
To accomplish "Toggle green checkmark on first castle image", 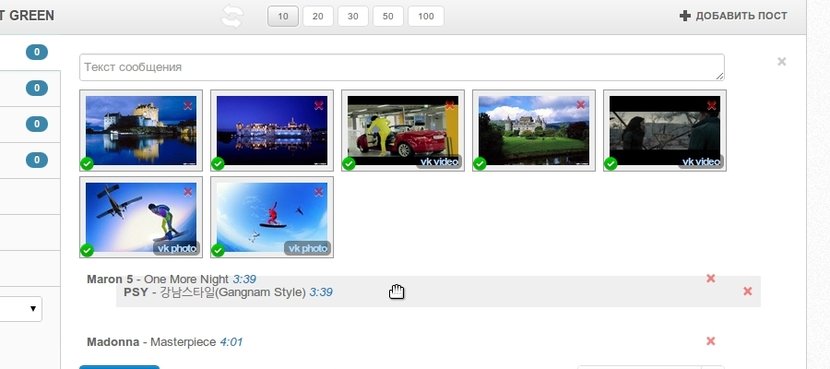I will (x=87, y=164).
